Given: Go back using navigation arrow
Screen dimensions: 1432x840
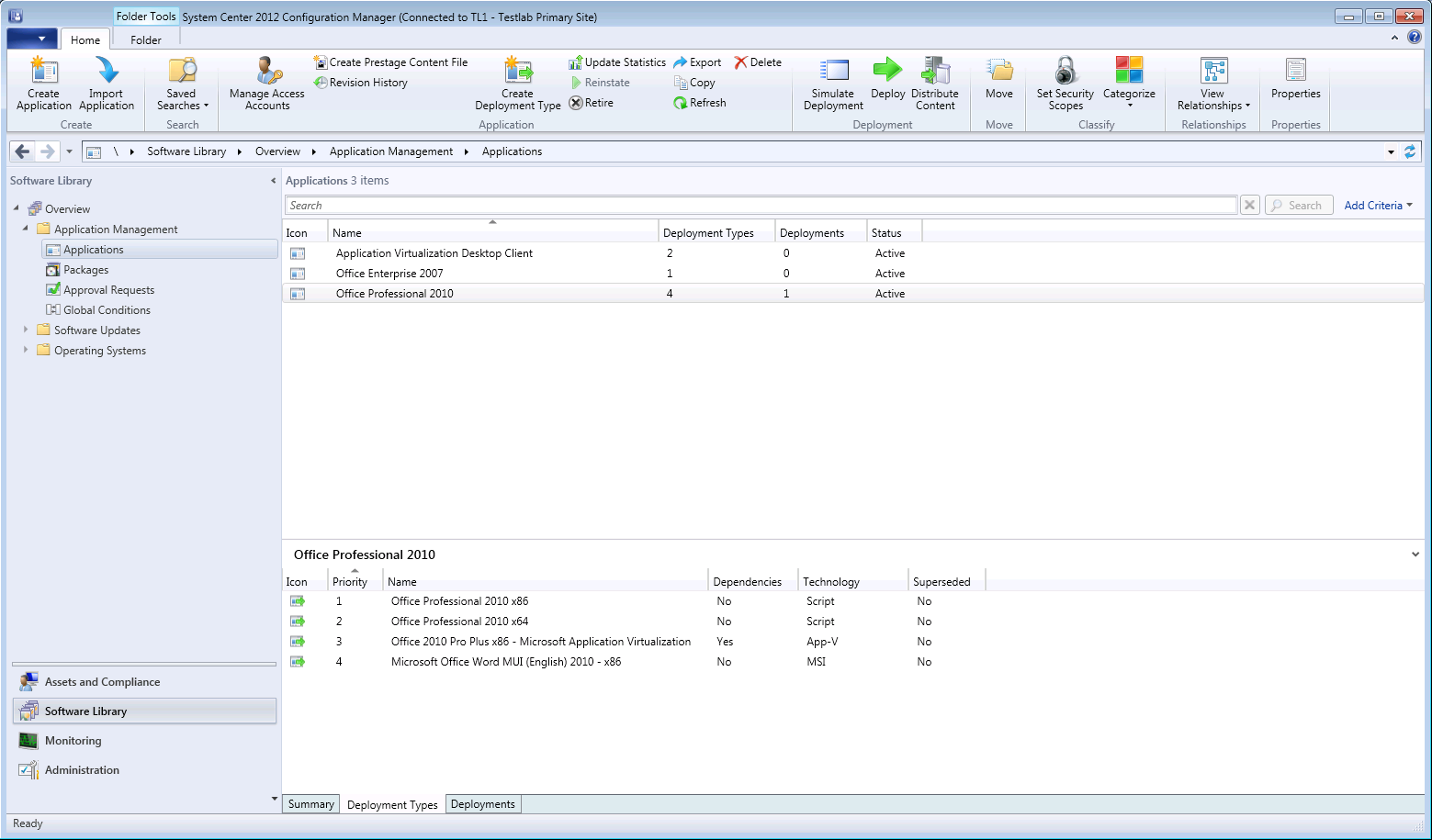Looking at the screenshot, I should 23,151.
